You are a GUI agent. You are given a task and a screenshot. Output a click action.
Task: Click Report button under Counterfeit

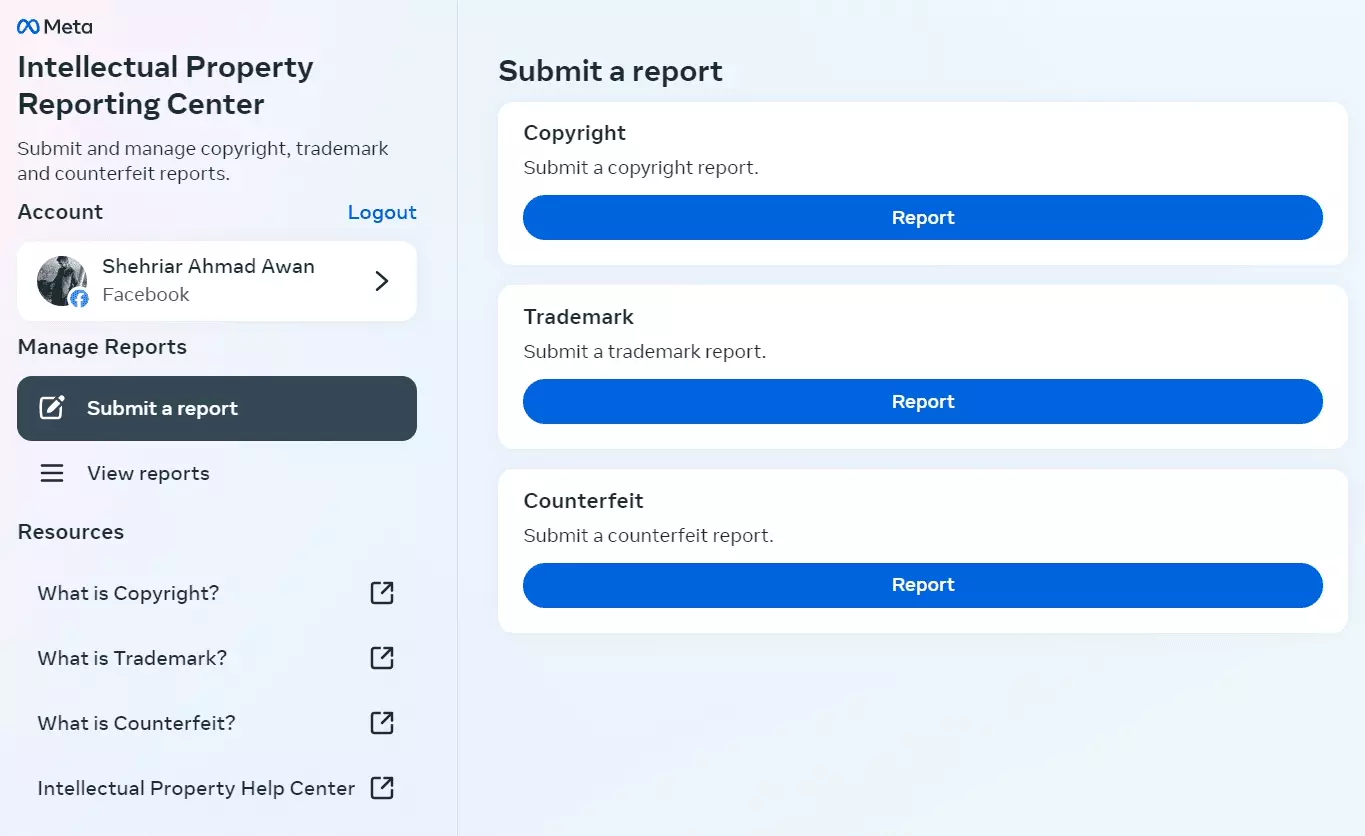click(x=923, y=585)
